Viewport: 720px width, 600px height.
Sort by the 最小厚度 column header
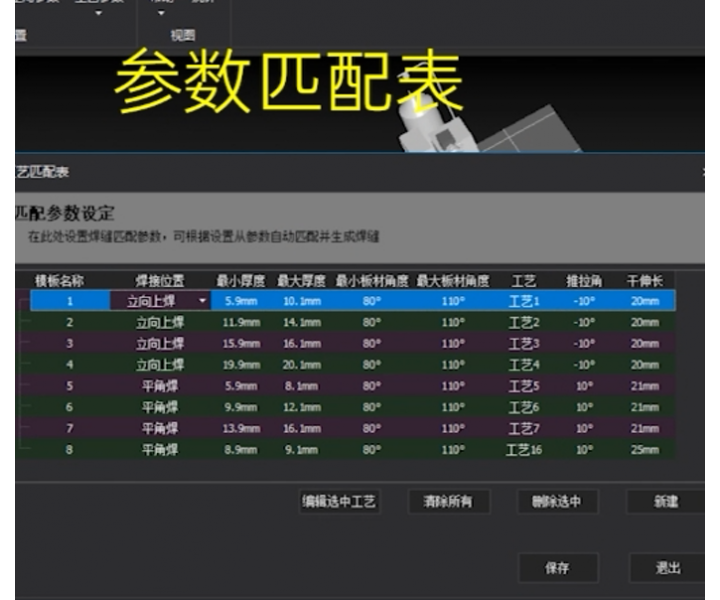[237, 281]
